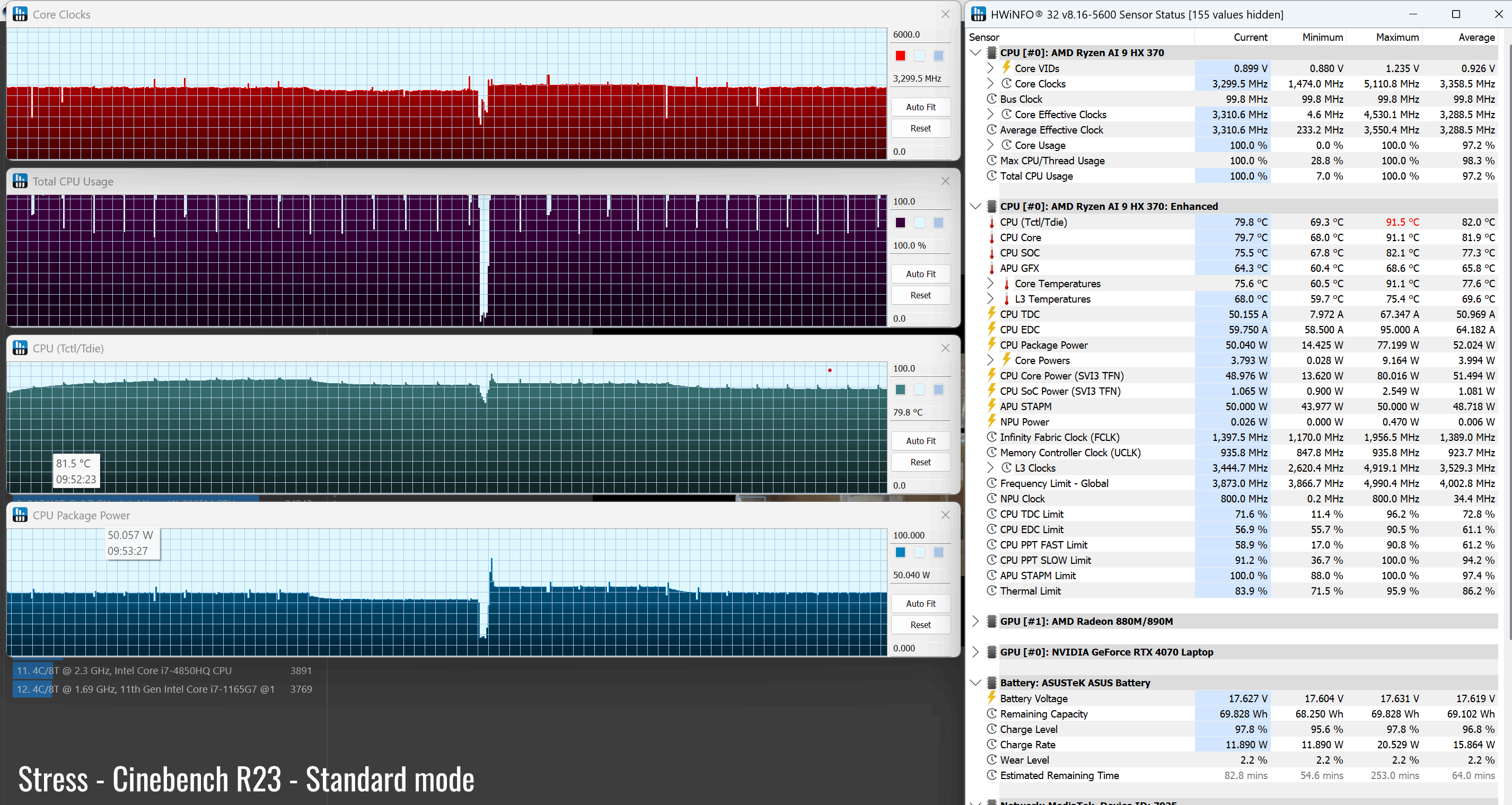The image size is (1512, 805).
Task: Click the HWiNFO icon in Total CPU Usage window title
Action: [20, 181]
